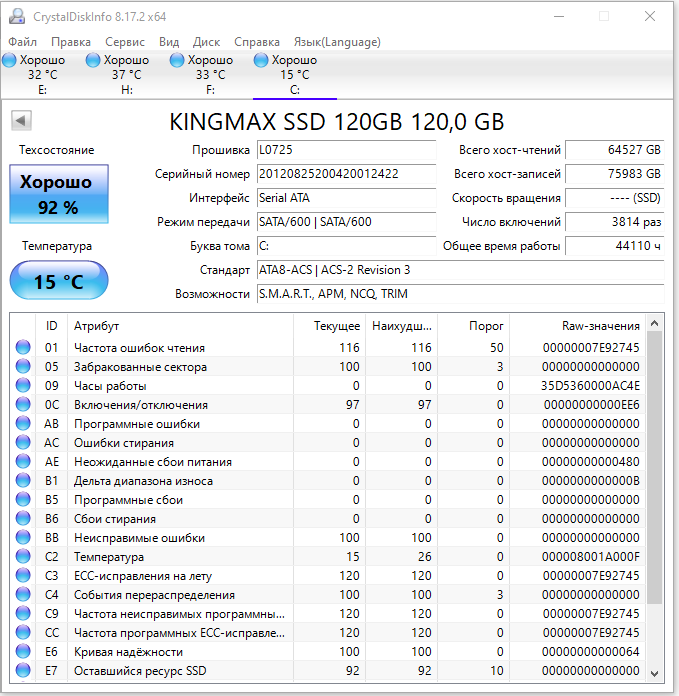Click the Интерфейс Serial ATA field
The image size is (679, 696).
click(x=346, y=198)
